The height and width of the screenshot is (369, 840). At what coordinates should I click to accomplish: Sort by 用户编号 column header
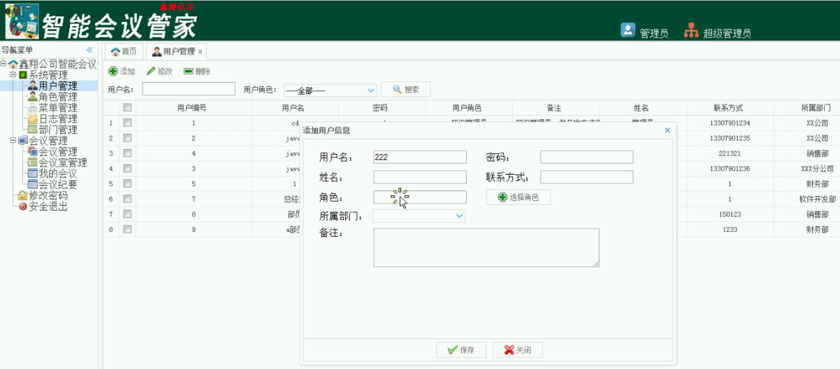192,108
